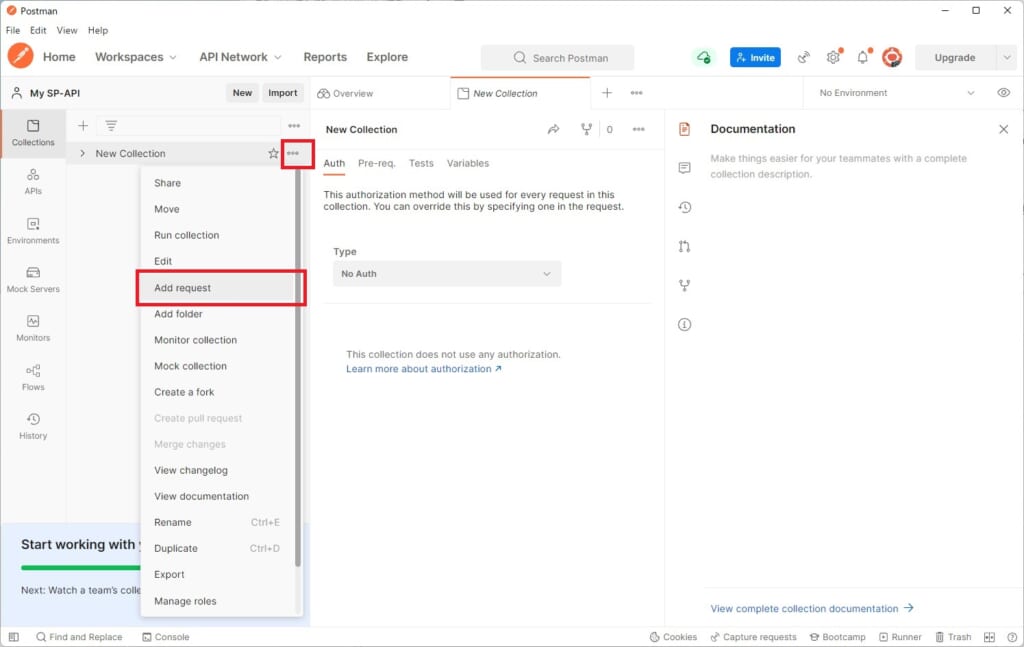
Task: Open the Mock Servers sidebar panel
Action: (33, 280)
